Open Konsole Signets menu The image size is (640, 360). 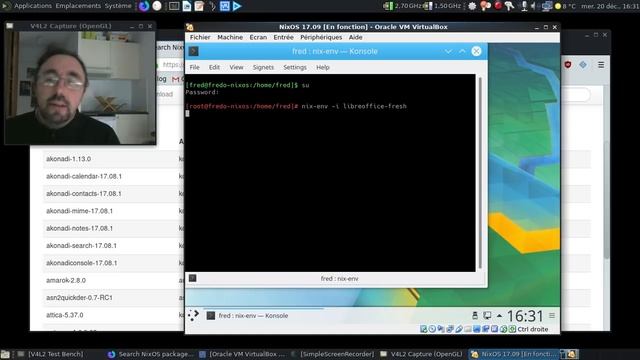[x=263, y=67]
